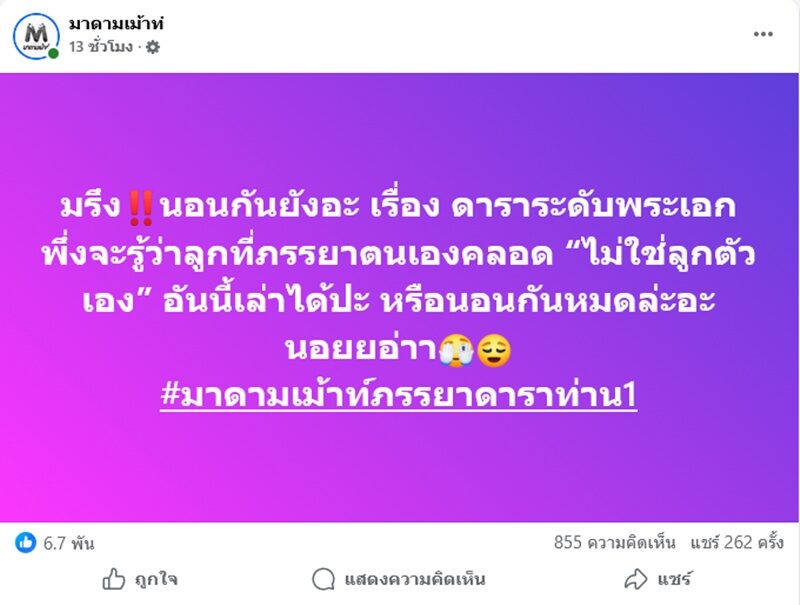Open the #มาดามเม้าท์ภรรยาดาราท่าน1 hashtag link
The width and height of the screenshot is (800, 605).
[x=399, y=396]
